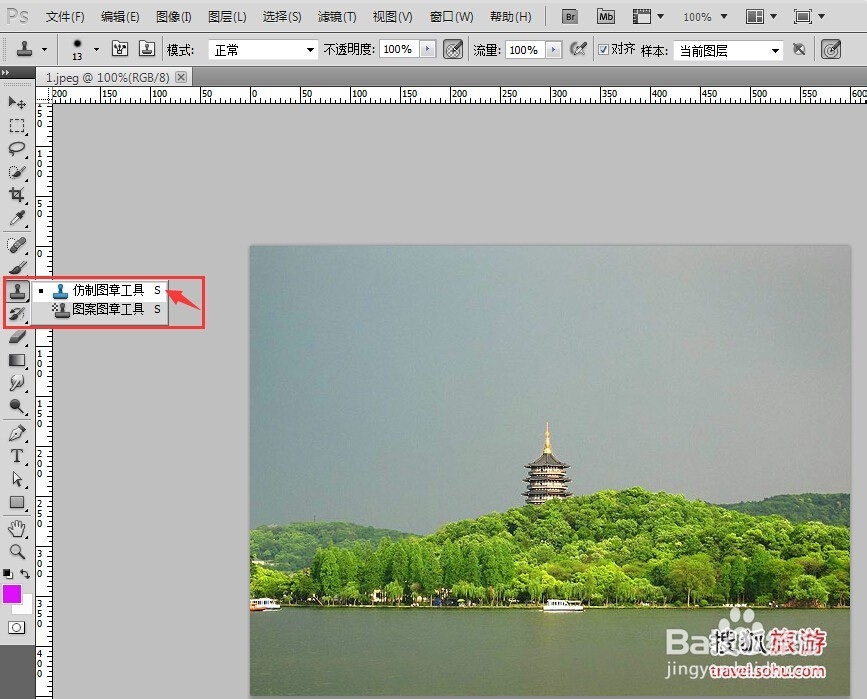Select the Pen tool

[17, 433]
